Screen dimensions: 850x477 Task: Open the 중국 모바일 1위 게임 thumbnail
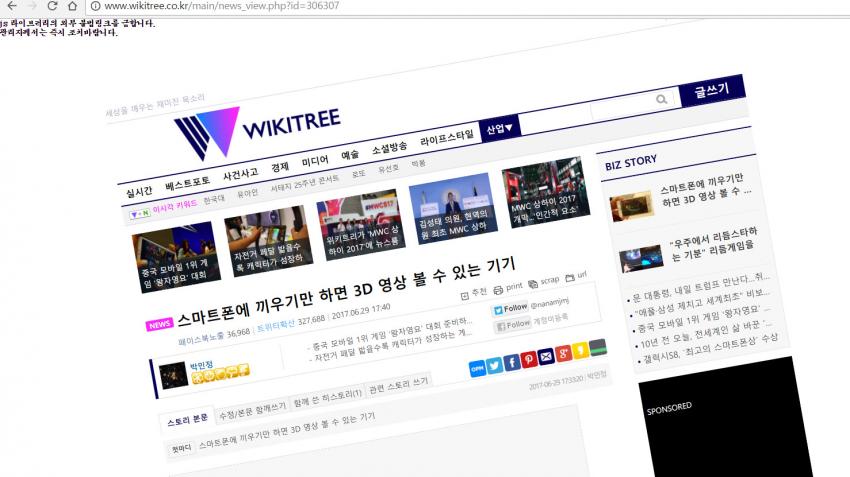(x=176, y=257)
